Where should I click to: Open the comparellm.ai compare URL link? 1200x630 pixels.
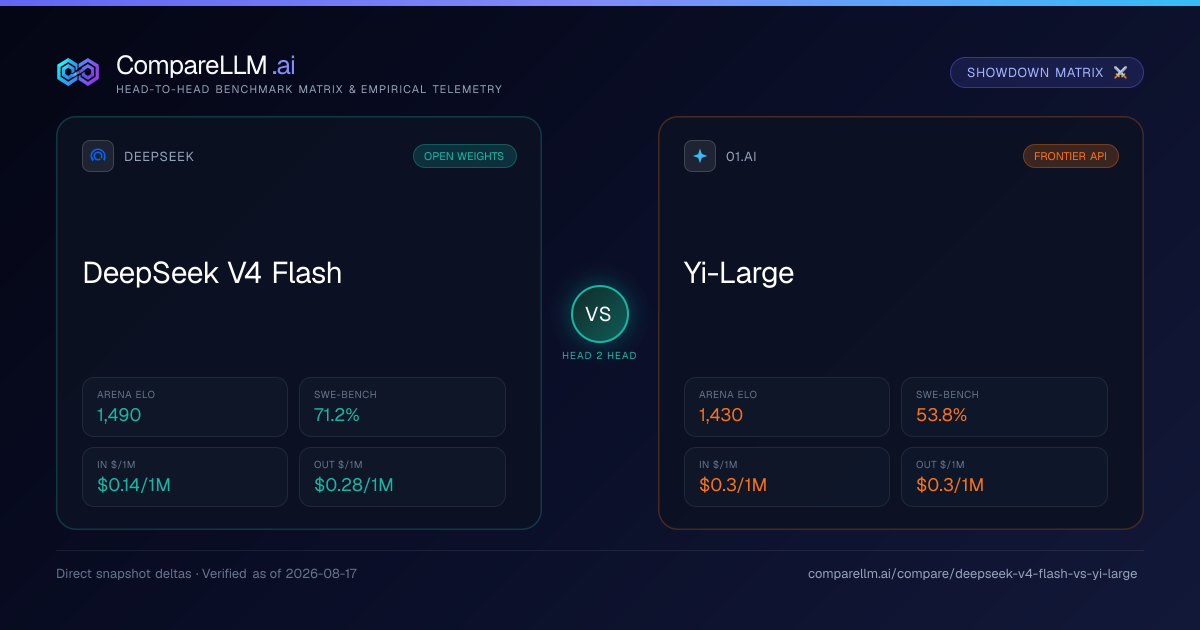coord(972,574)
